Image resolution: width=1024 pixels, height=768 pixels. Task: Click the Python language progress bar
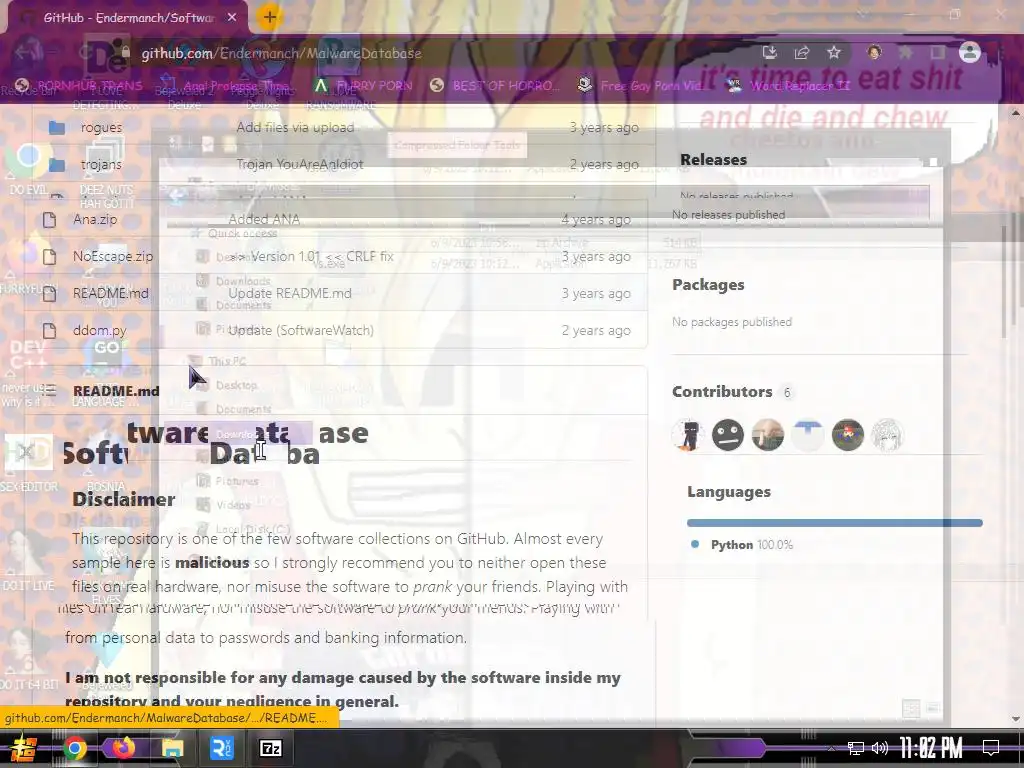[x=835, y=522]
